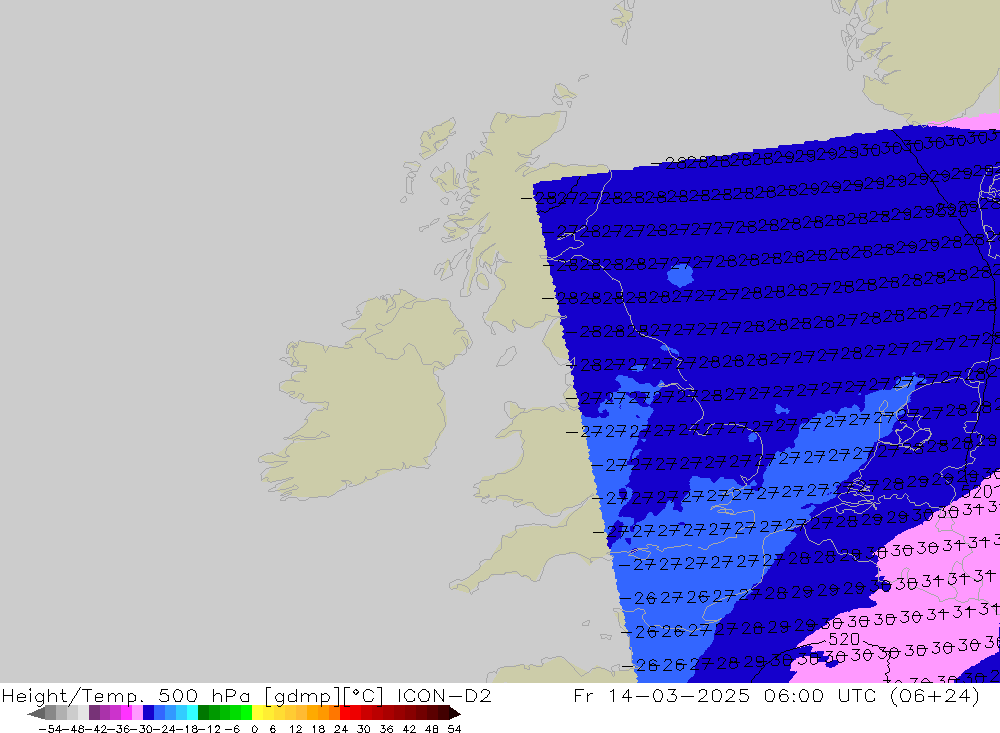Pick the light pink legend swatch
The image size is (1000, 733).
[137, 713]
